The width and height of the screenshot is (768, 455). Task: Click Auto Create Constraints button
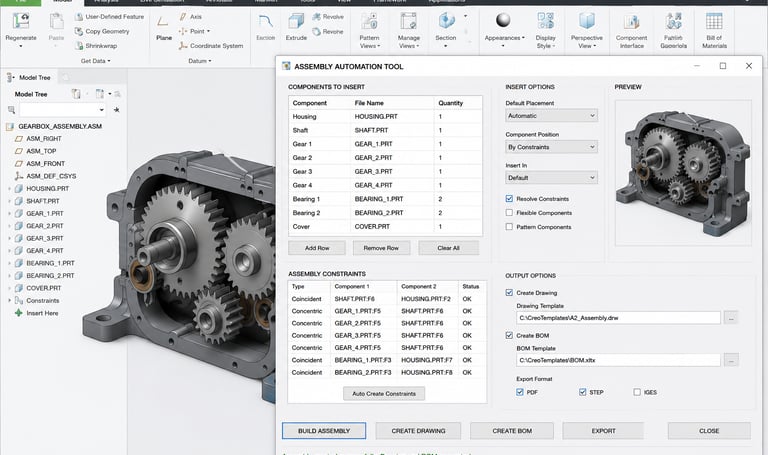[x=384, y=393]
